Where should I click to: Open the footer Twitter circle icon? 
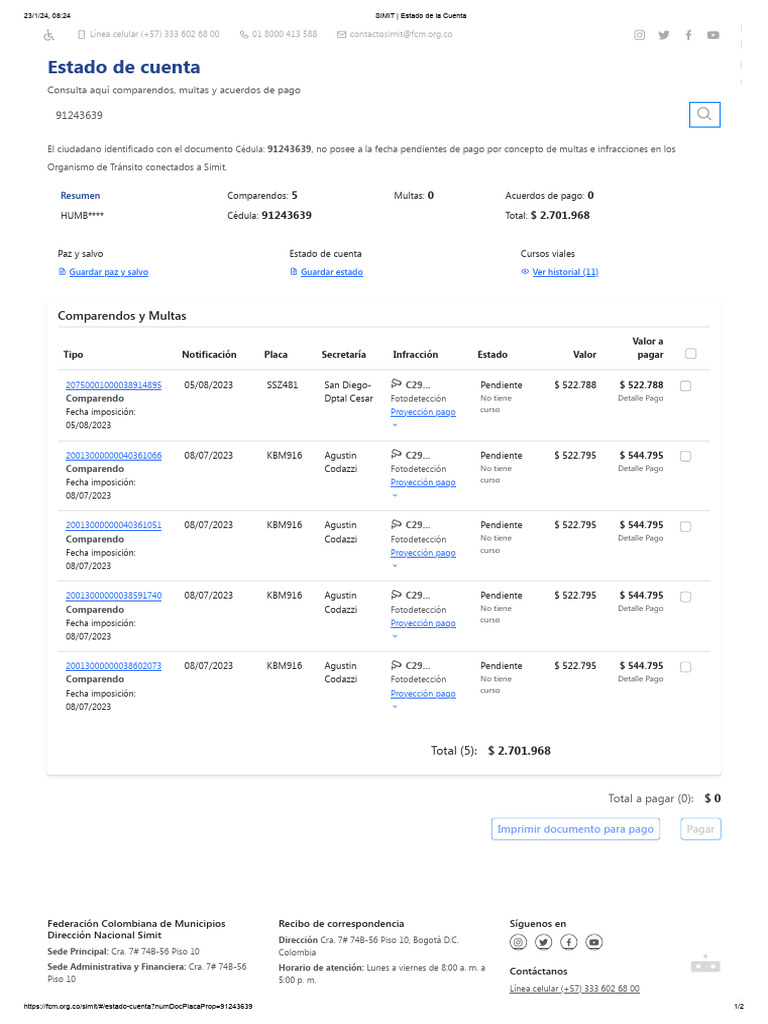coord(543,942)
